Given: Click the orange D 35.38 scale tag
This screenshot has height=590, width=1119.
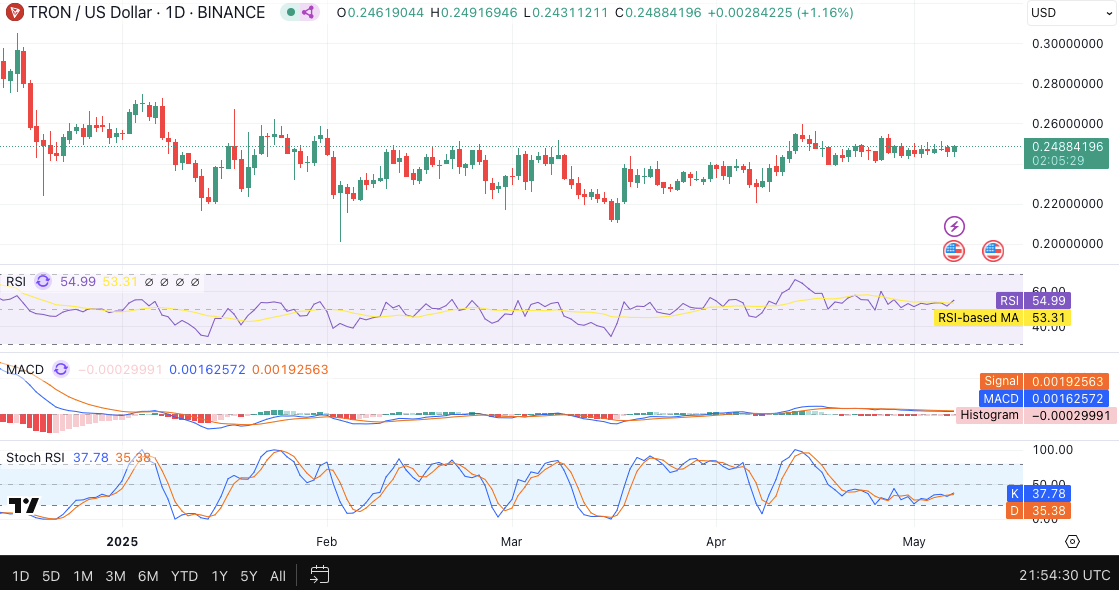Looking at the screenshot, I should [1038, 510].
